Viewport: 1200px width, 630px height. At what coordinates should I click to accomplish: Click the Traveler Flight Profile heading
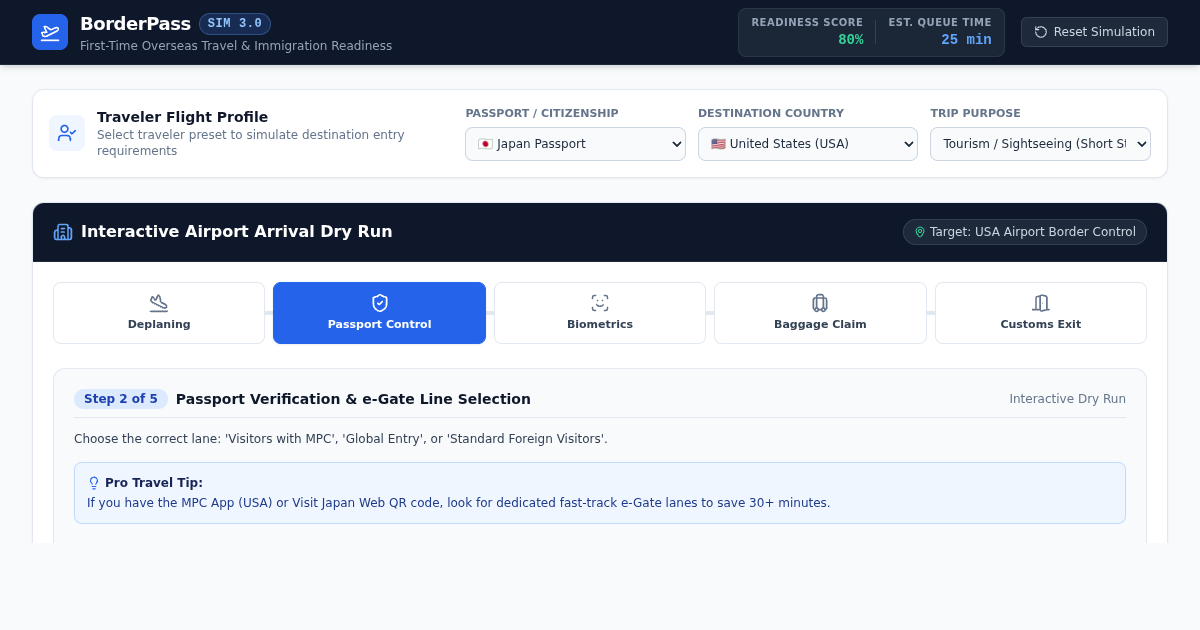tap(182, 117)
